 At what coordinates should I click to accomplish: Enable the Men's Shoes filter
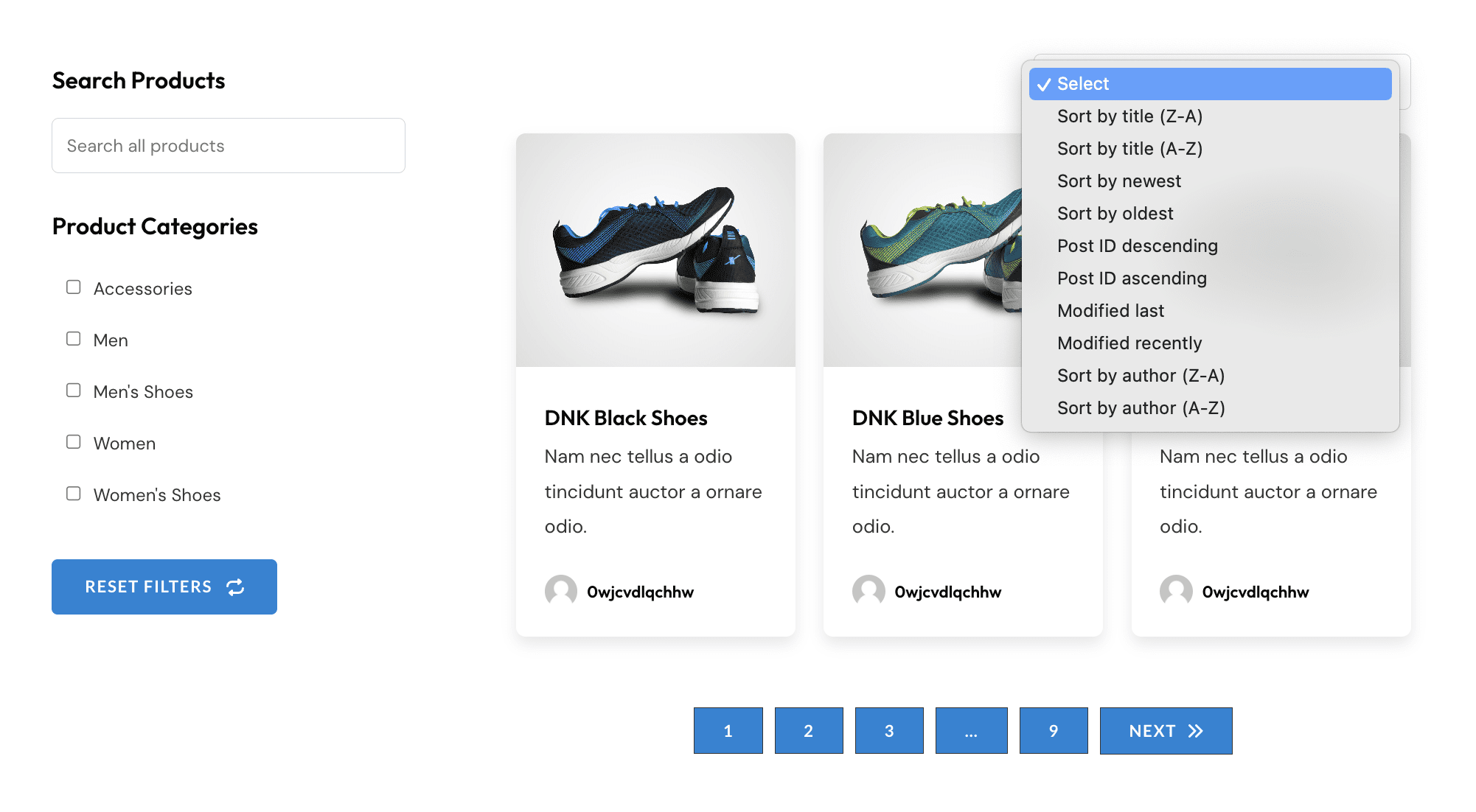73,391
